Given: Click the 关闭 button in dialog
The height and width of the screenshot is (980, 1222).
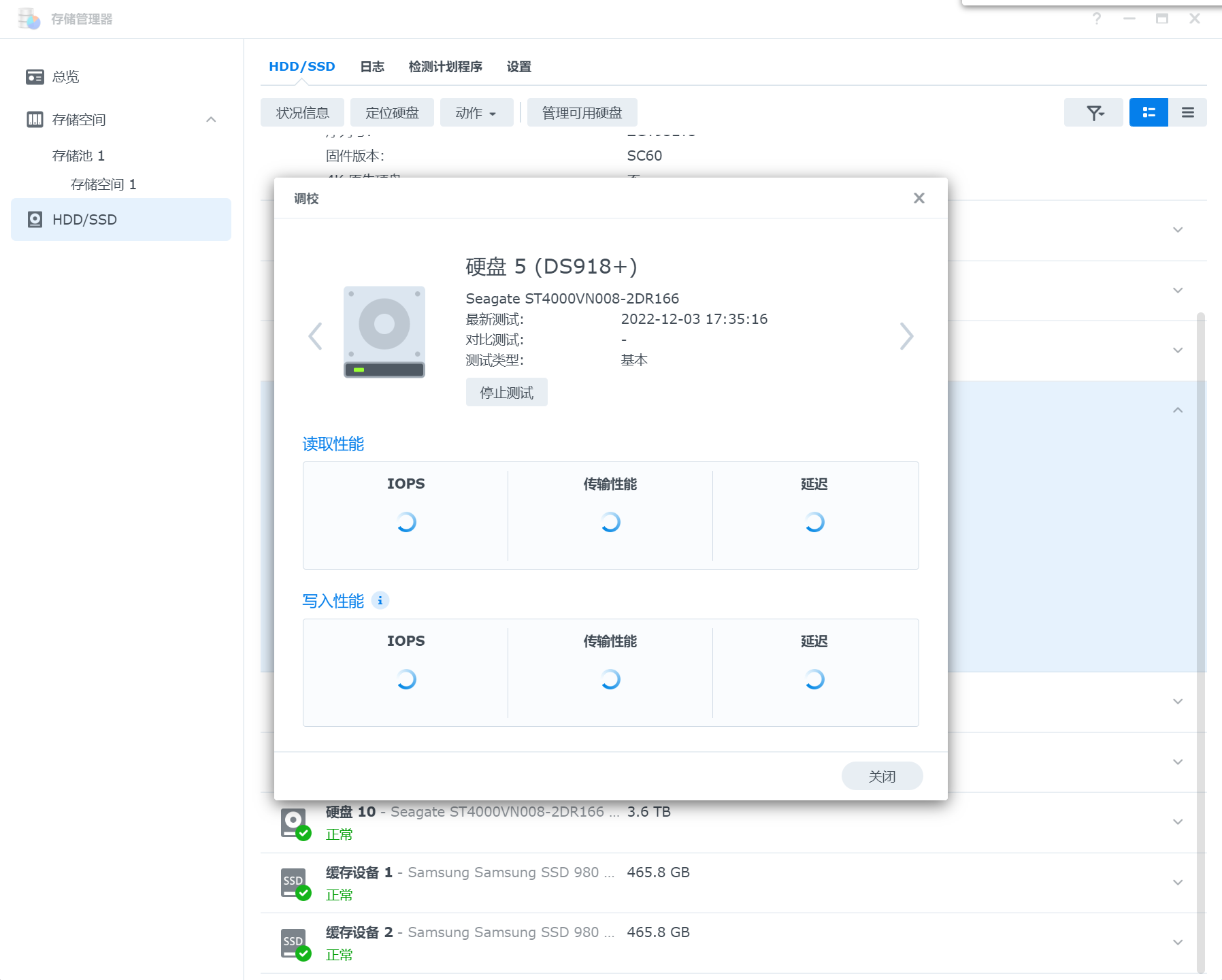Looking at the screenshot, I should click(x=882, y=776).
